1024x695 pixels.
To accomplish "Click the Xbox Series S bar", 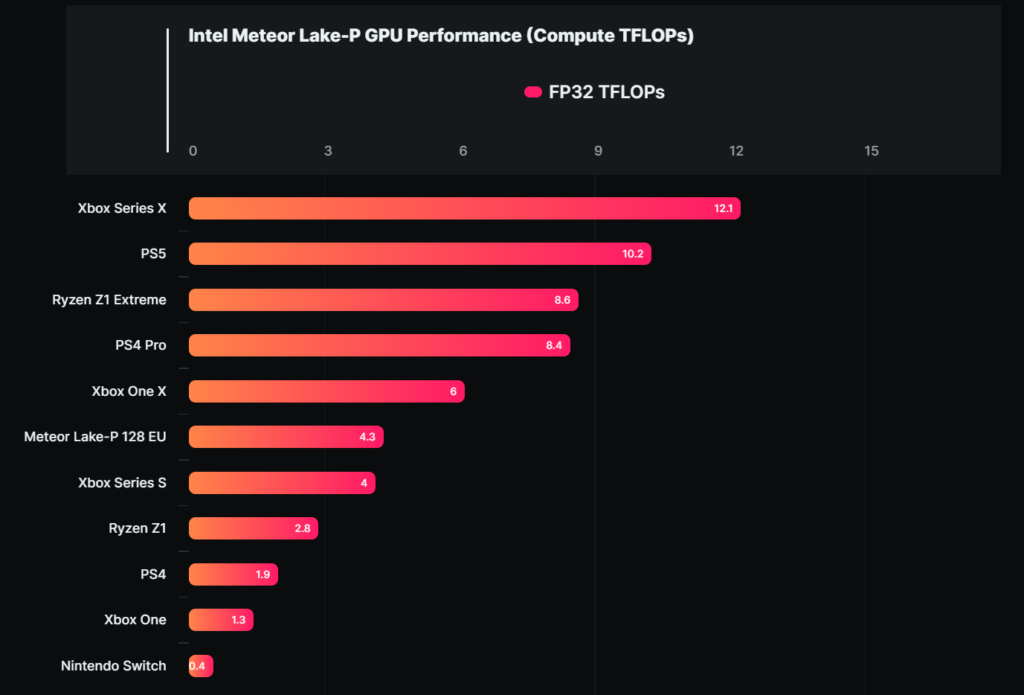I will coord(282,483).
